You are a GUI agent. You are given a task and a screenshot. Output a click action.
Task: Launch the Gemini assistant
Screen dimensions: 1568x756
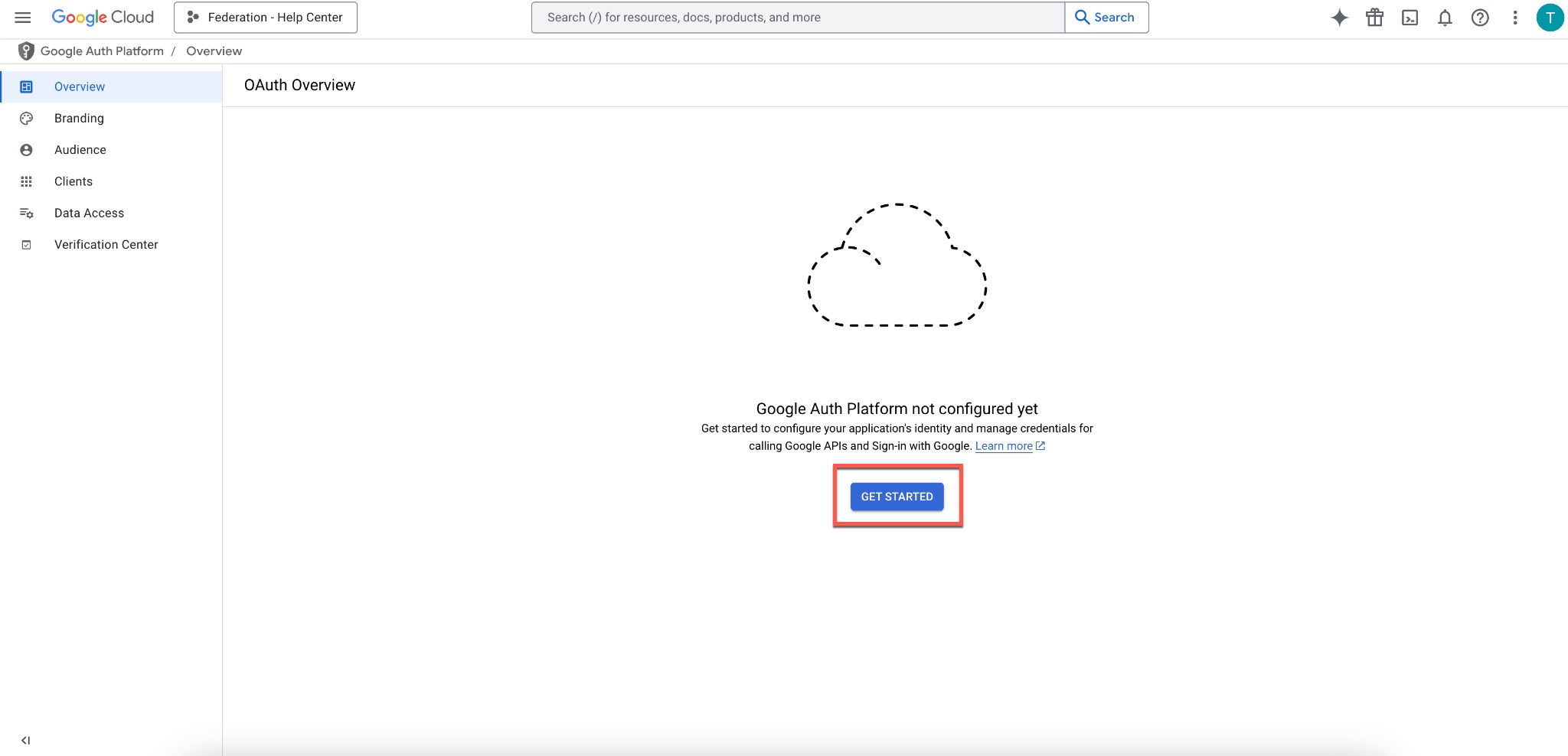coord(1339,17)
